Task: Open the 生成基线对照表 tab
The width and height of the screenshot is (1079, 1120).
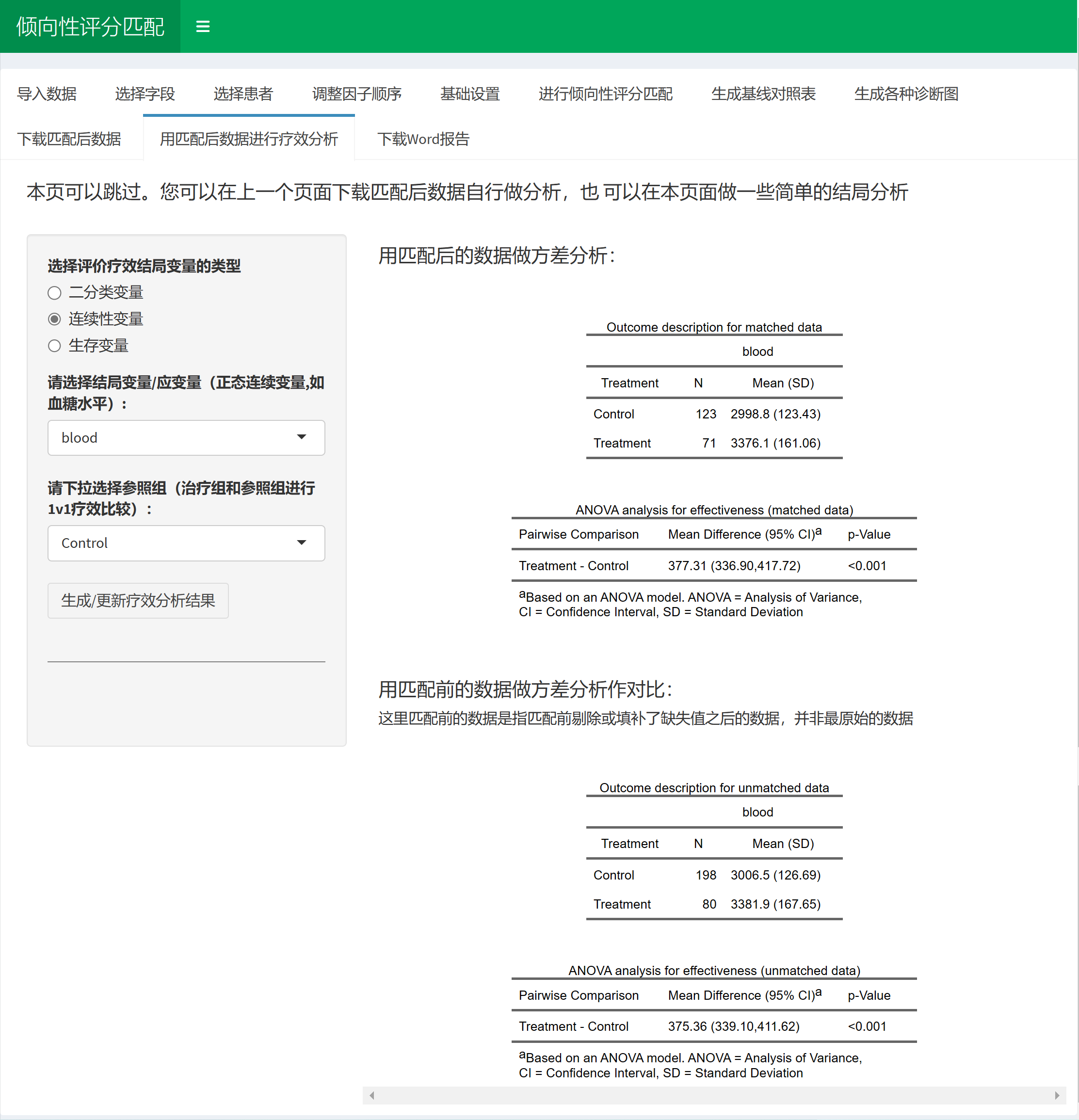Action: tap(763, 94)
